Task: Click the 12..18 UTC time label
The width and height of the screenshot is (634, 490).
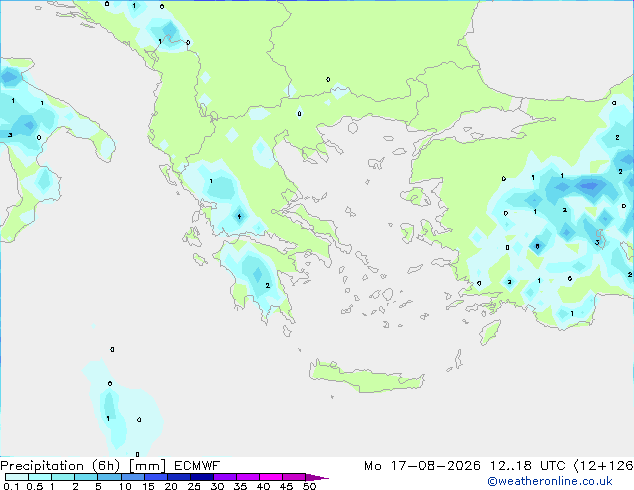Action: point(527,466)
